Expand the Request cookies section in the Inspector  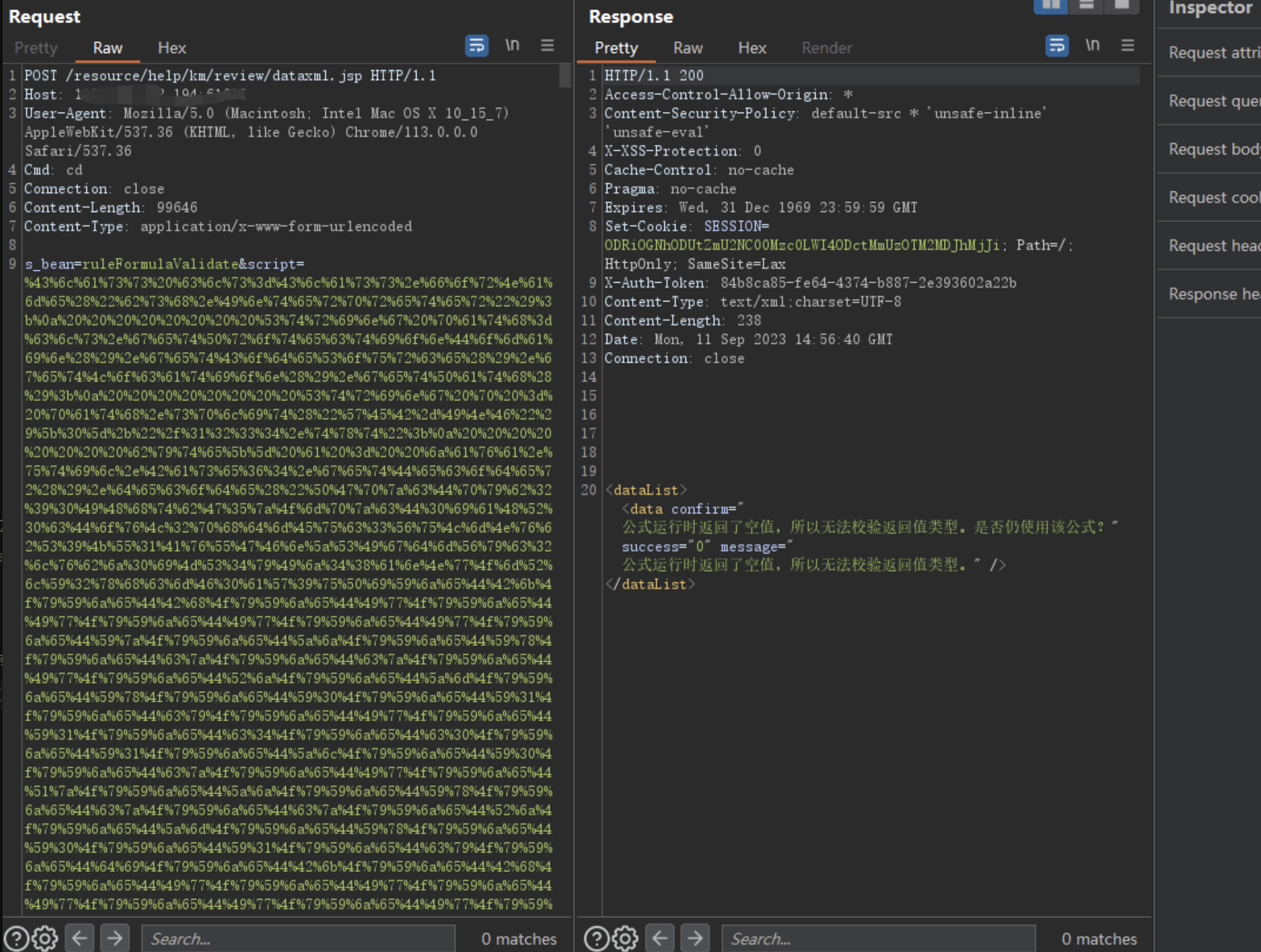point(1209,197)
